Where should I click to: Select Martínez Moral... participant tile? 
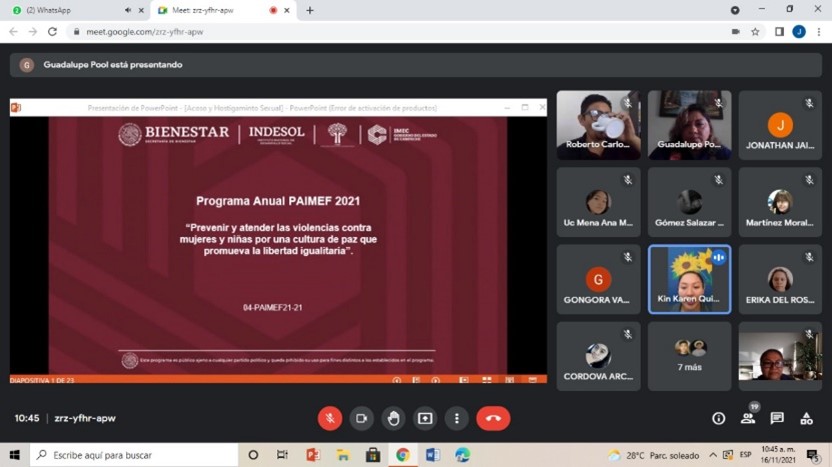pos(780,202)
